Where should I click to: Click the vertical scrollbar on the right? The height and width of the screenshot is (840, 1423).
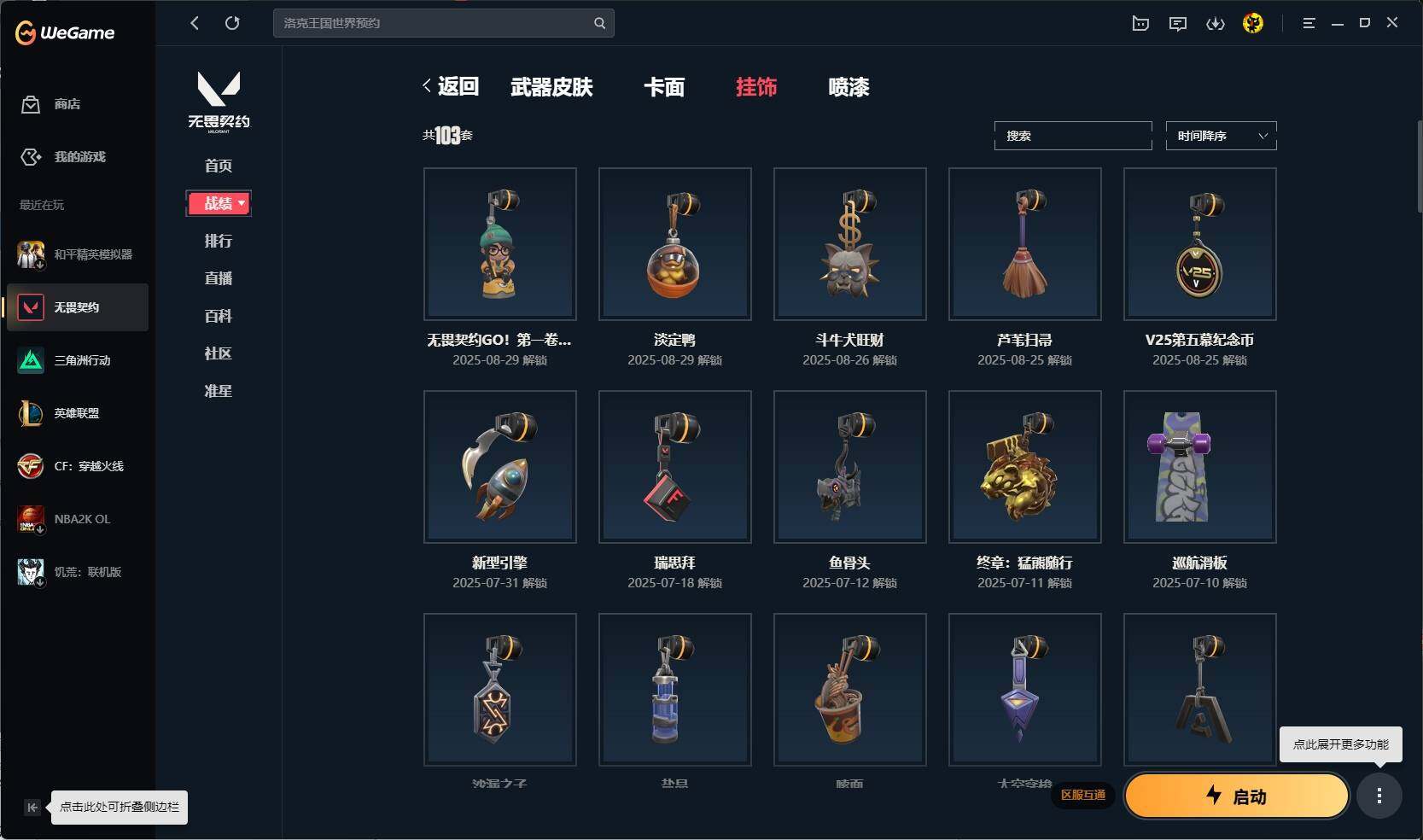(1419, 166)
